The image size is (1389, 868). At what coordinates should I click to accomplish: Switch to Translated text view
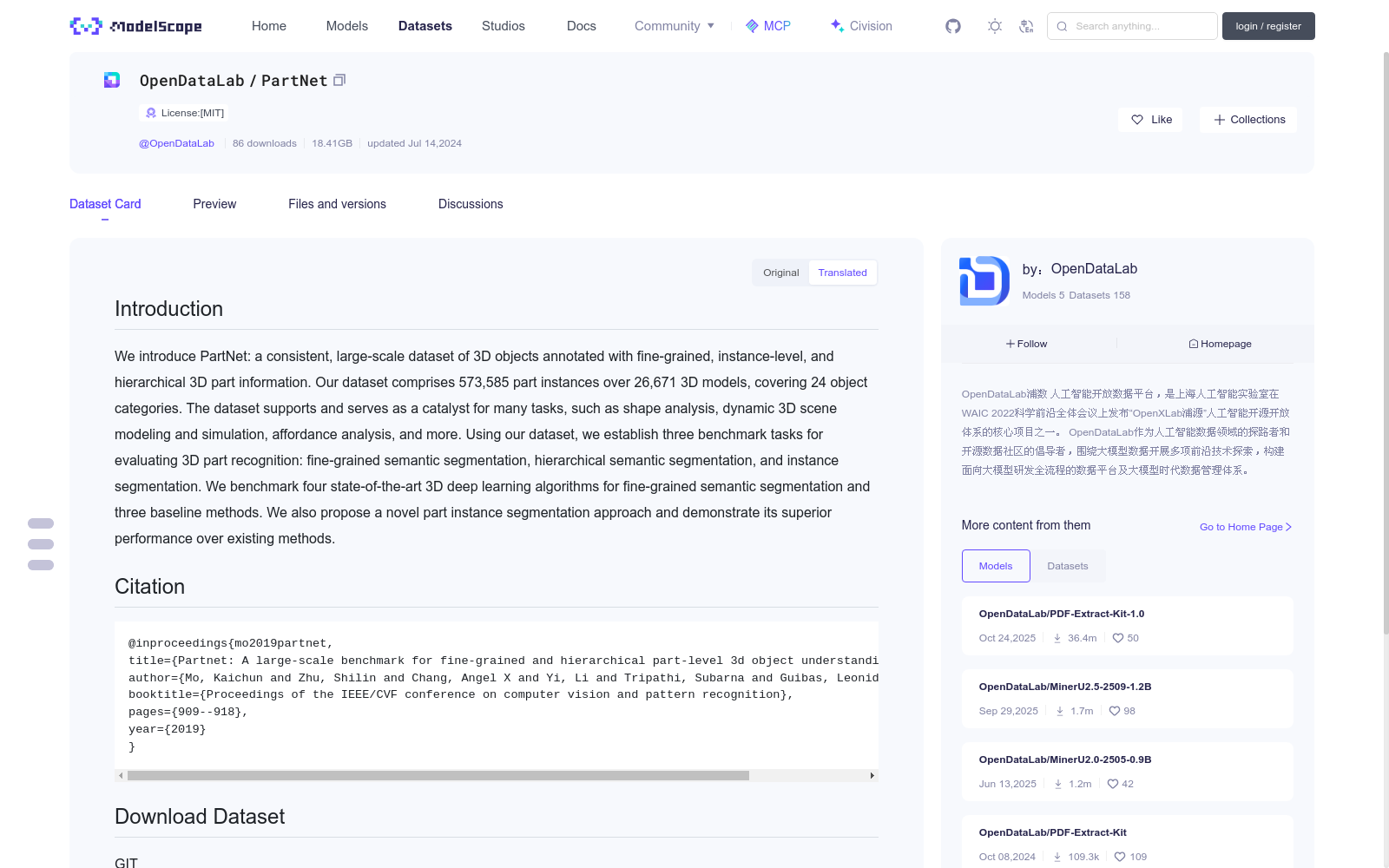pyautogui.click(x=842, y=273)
